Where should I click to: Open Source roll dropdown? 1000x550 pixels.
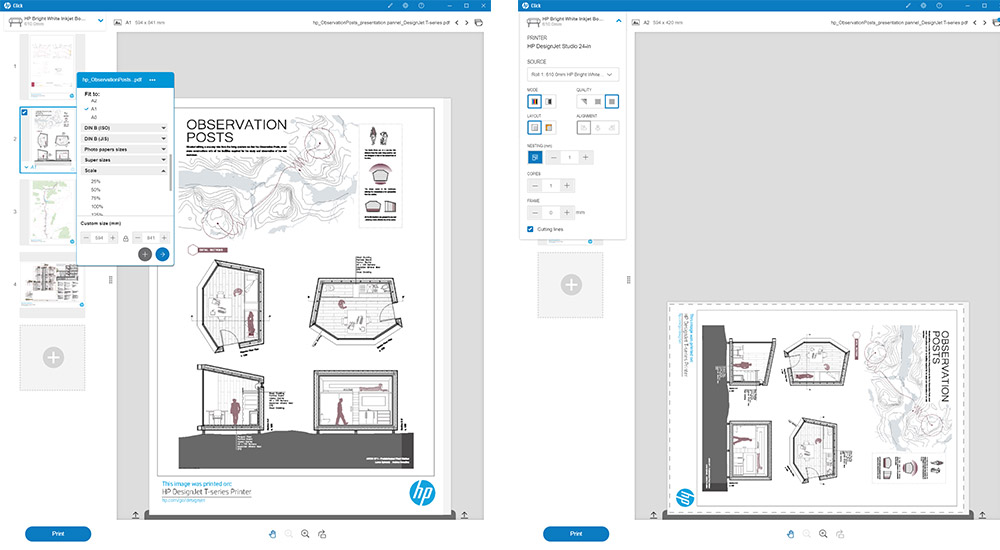[573, 75]
